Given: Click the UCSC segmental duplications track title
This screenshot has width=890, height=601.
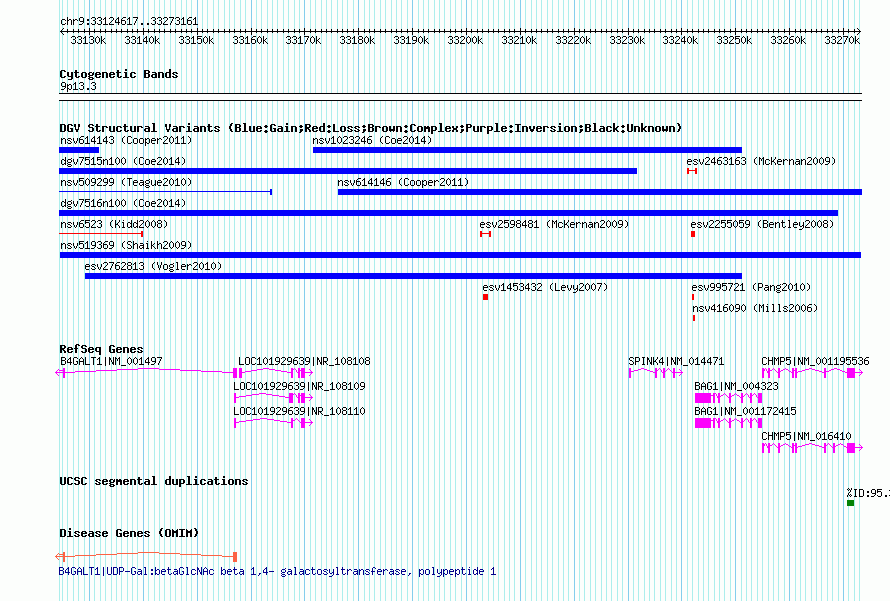Looking at the screenshot, I should coord(154,481).
